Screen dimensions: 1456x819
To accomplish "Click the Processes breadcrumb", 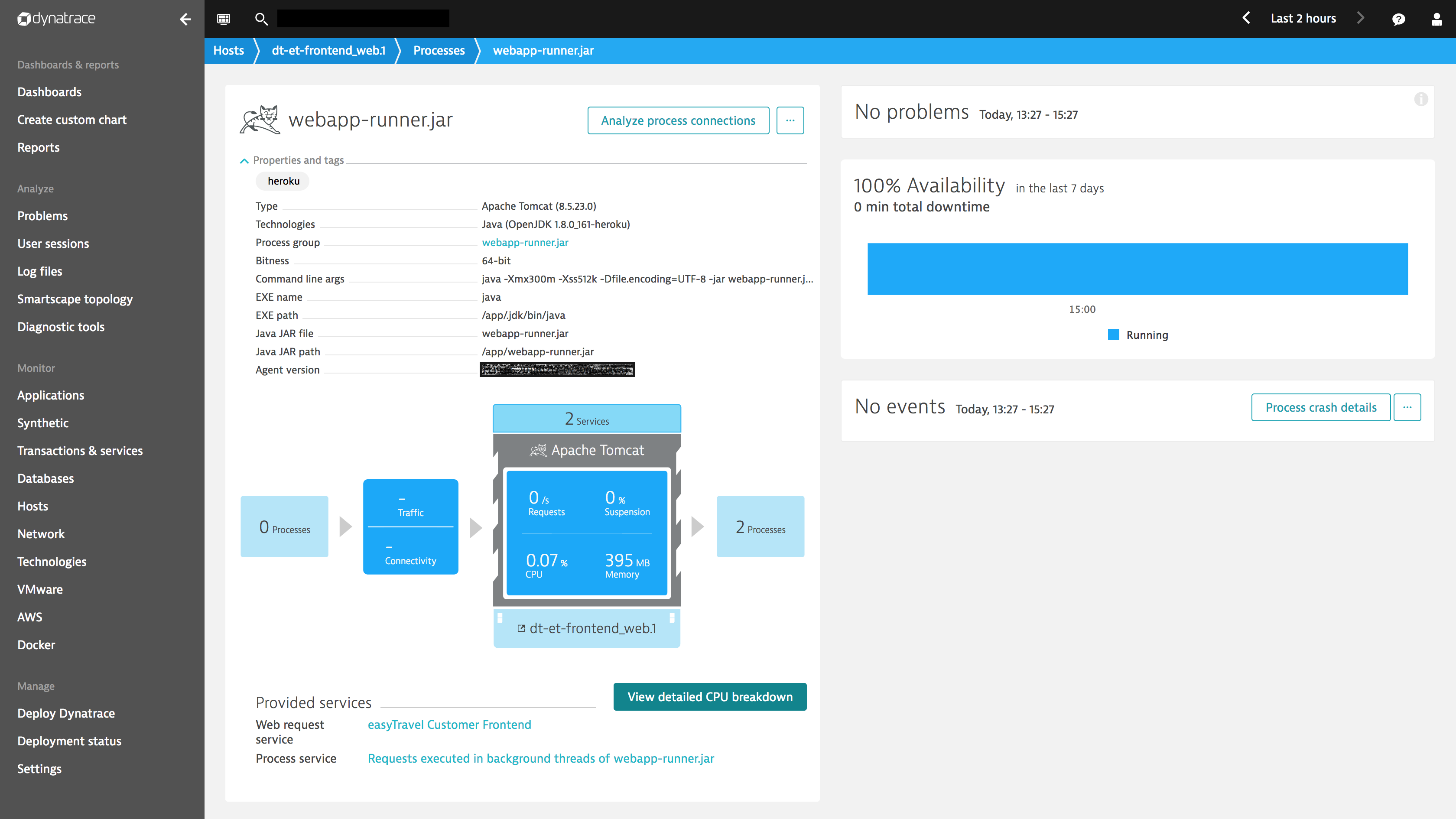I will click(439, 50).
